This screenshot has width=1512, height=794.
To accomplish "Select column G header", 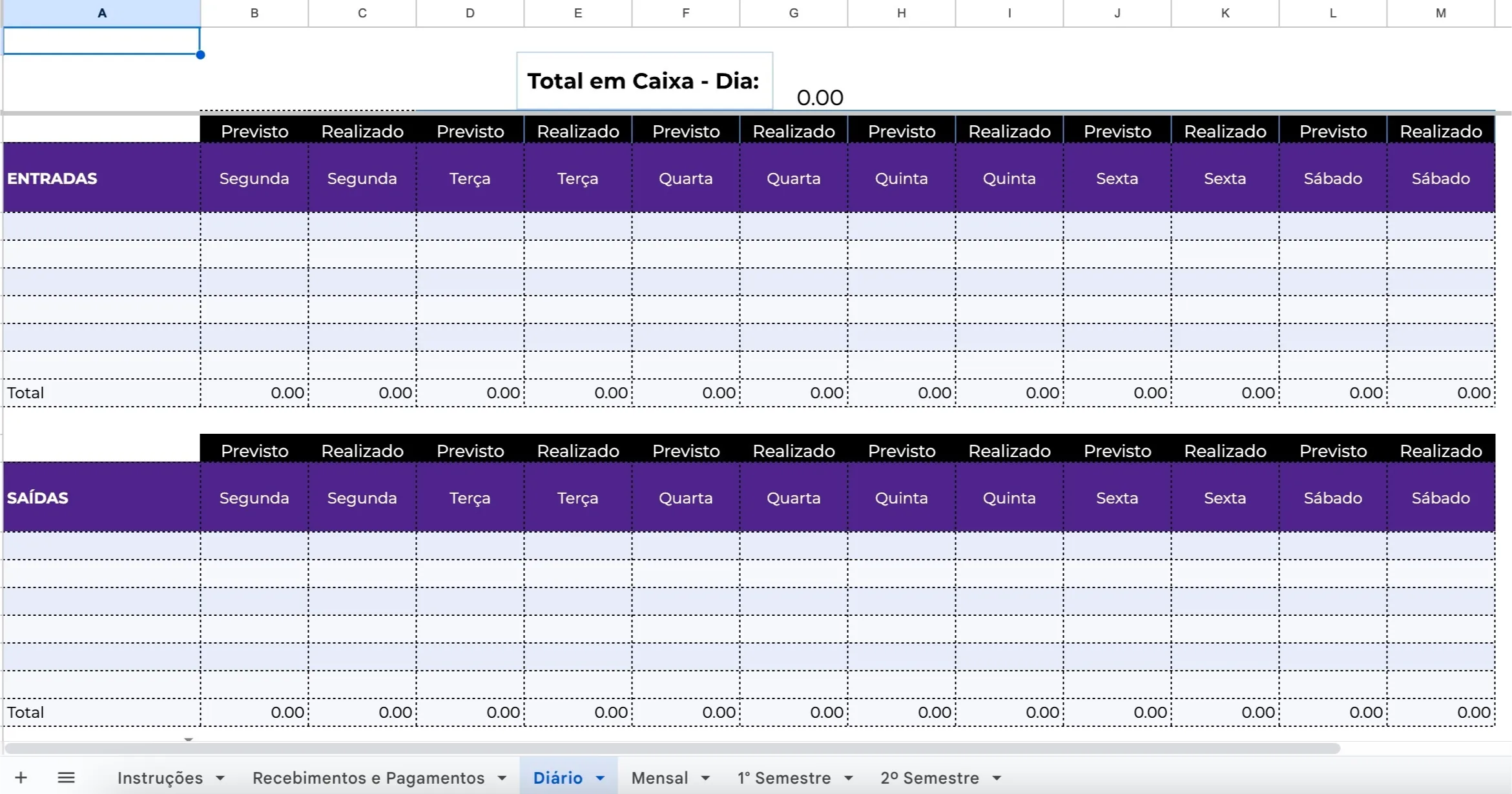I will click(793, 13).
